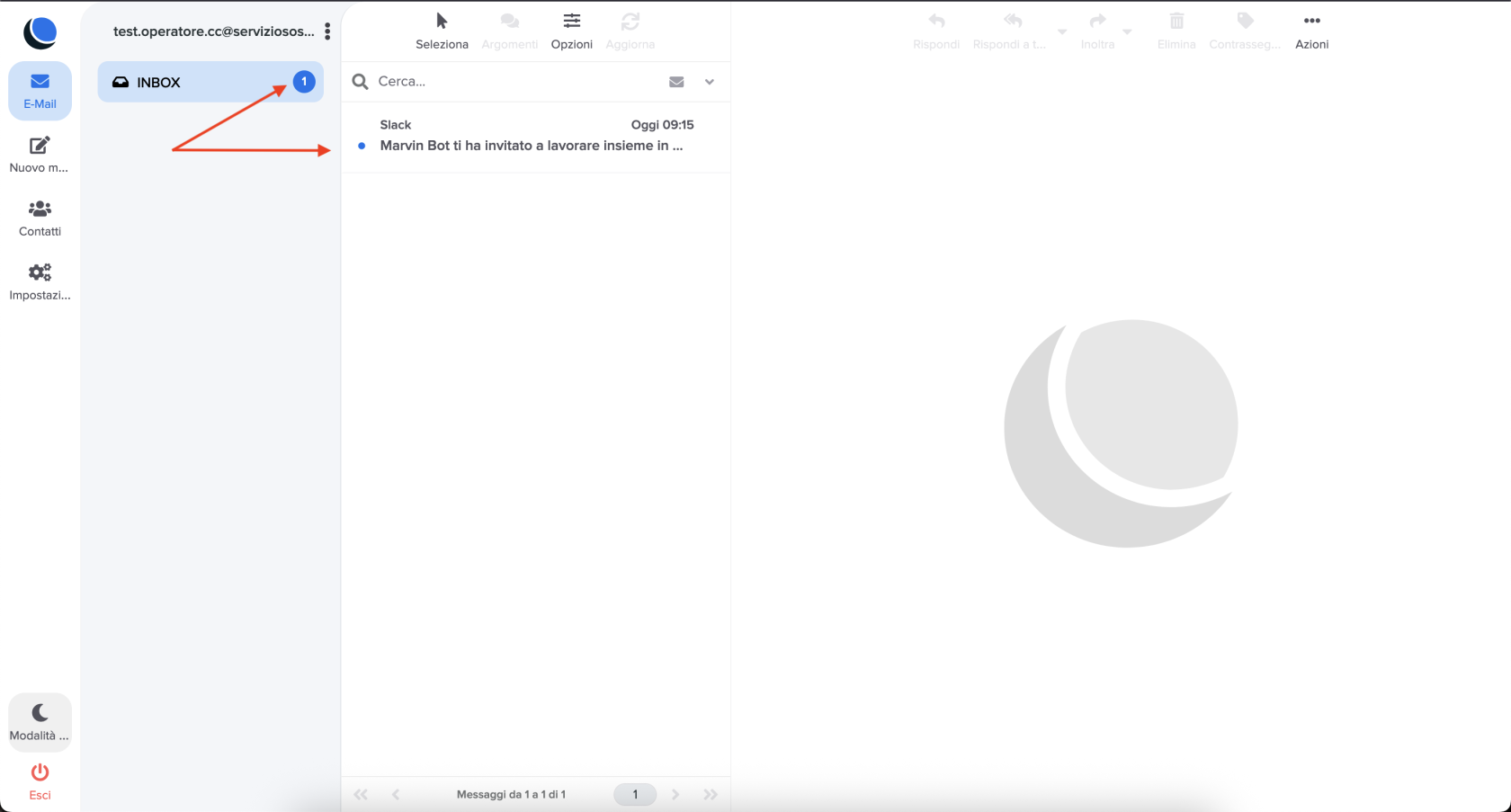
Task: Click the Argomenti threads toolbar item
Action: coord(509,31)
